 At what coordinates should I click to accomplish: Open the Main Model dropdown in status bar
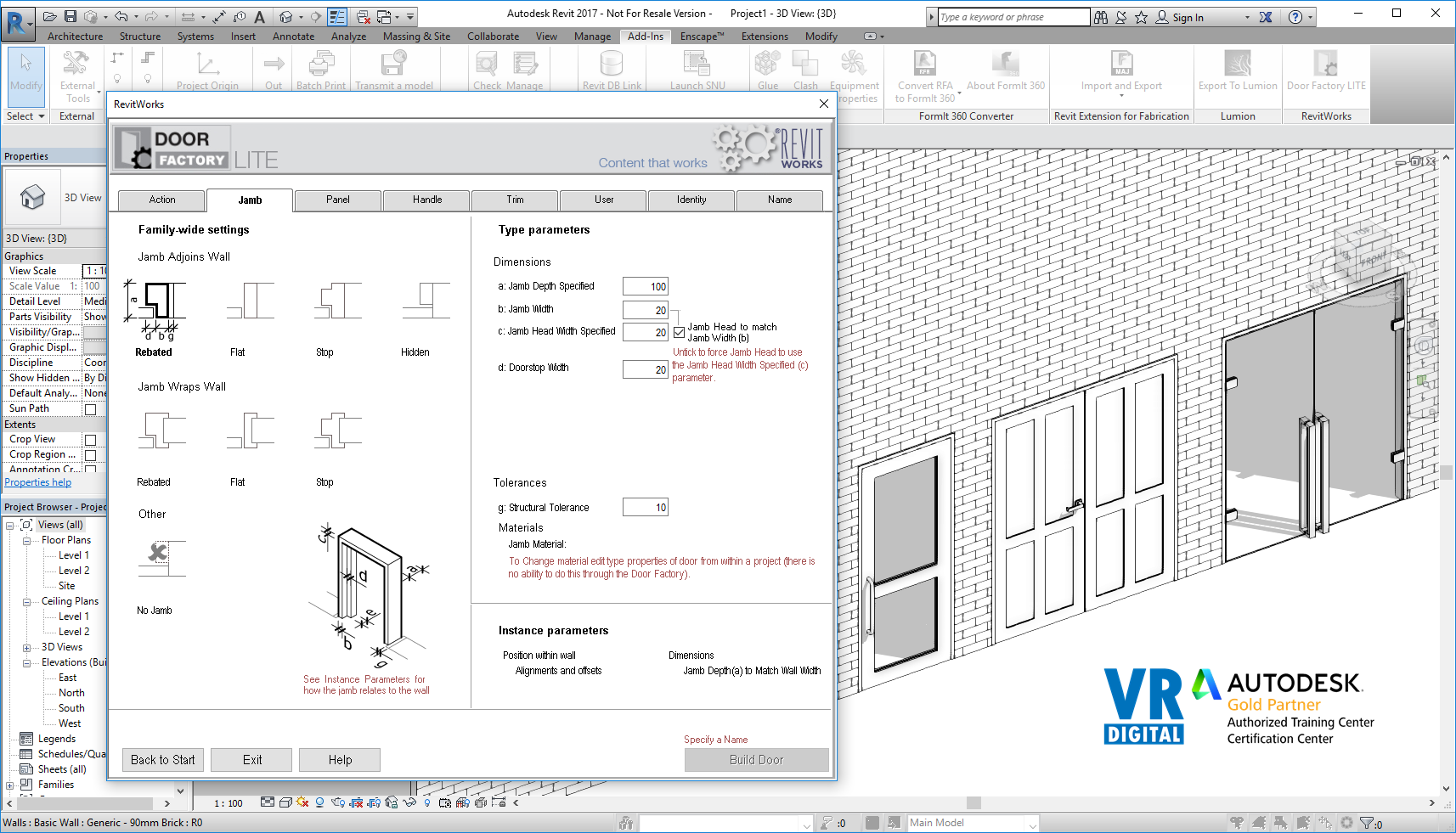973,823
